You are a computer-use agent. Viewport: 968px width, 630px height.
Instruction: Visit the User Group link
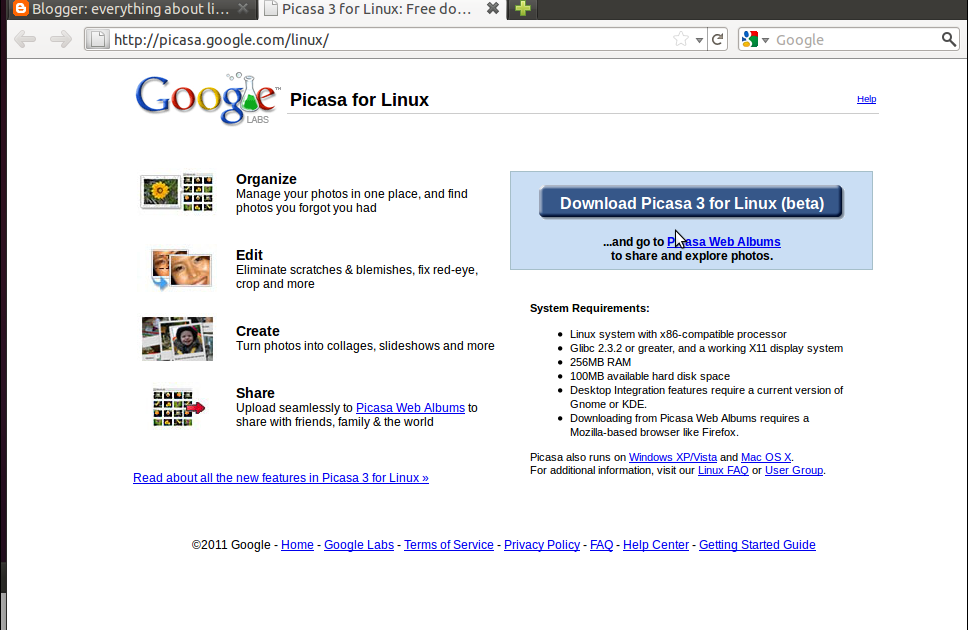(x=794, y=470)
